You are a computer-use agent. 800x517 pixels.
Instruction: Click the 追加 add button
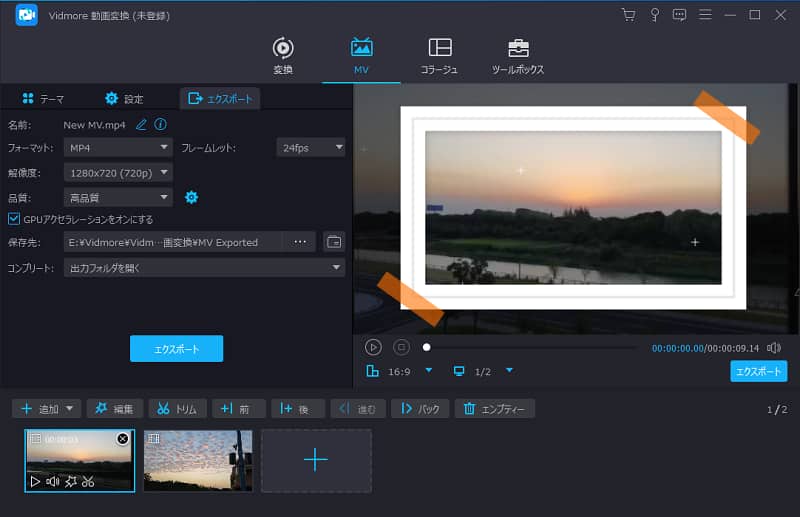40,409
